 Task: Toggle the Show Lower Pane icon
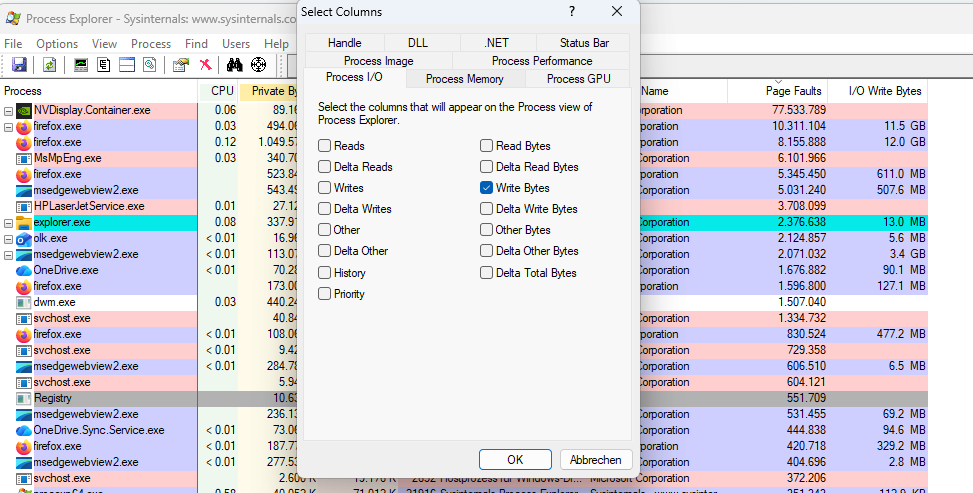[127, 65]
